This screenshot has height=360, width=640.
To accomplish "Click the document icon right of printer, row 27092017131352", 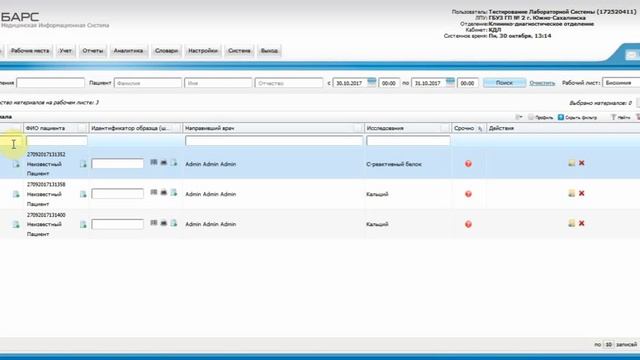I will (174, 162).
